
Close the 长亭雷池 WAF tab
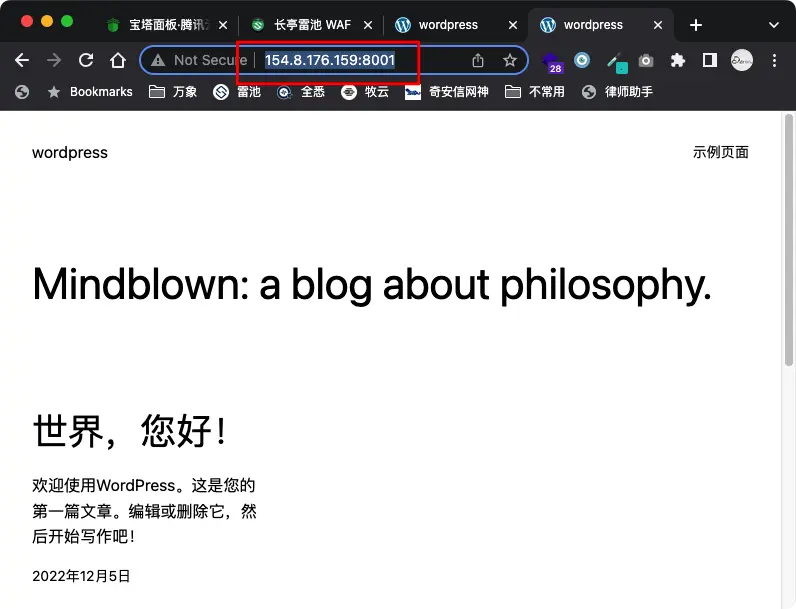pyautogui.click(x=368, y=25)
